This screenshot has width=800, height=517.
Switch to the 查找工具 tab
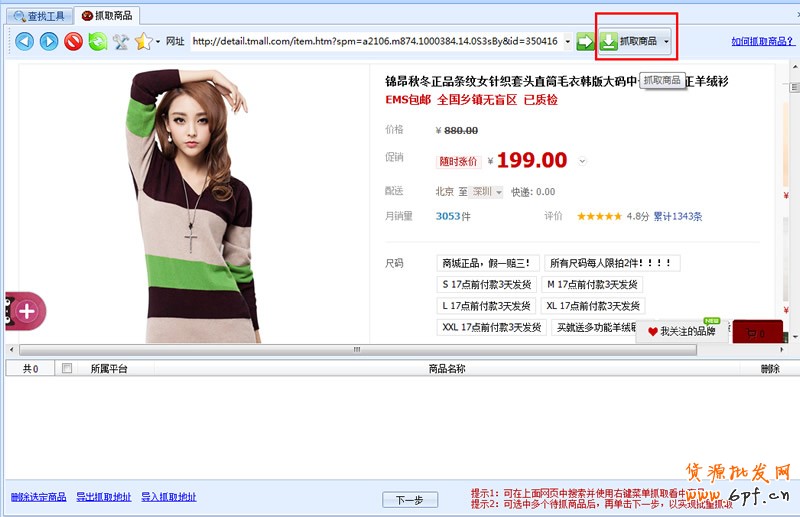[x=39, y=16]
